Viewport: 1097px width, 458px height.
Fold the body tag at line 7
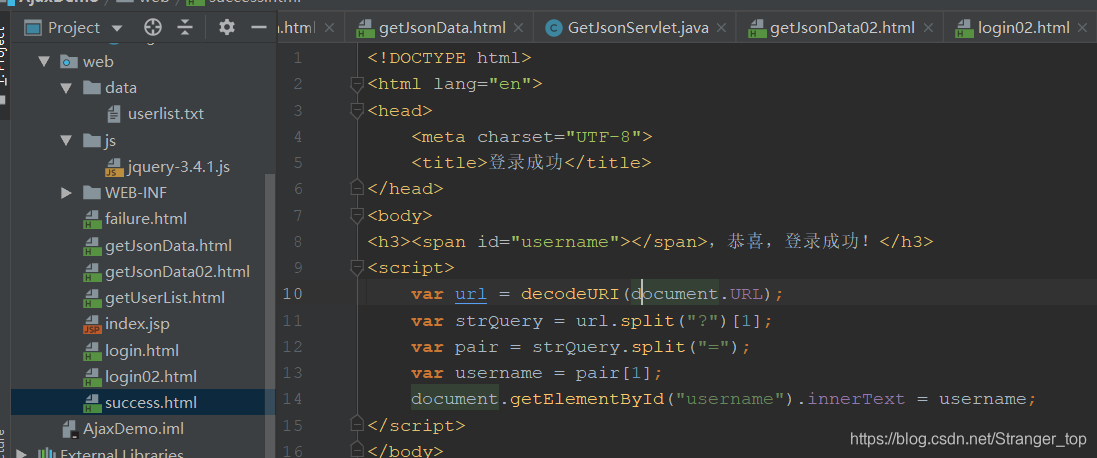coord(357,215)
